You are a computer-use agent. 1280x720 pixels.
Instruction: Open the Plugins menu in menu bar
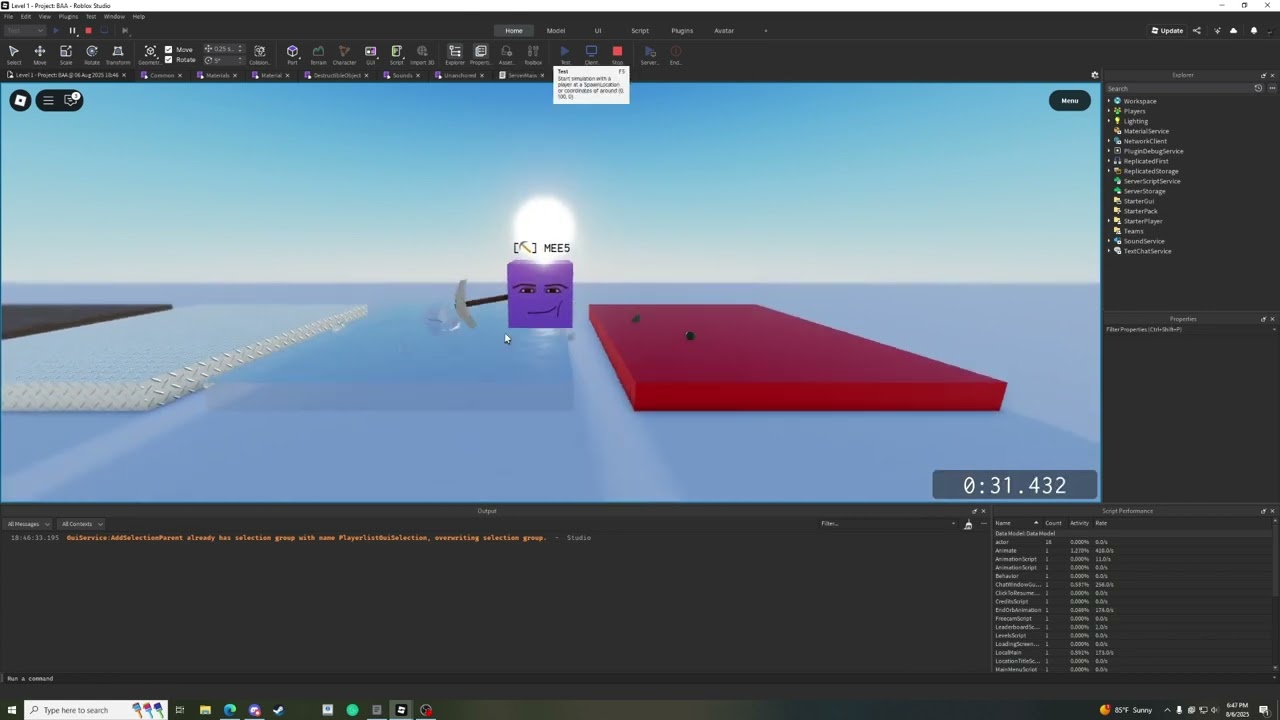[68, 17]
